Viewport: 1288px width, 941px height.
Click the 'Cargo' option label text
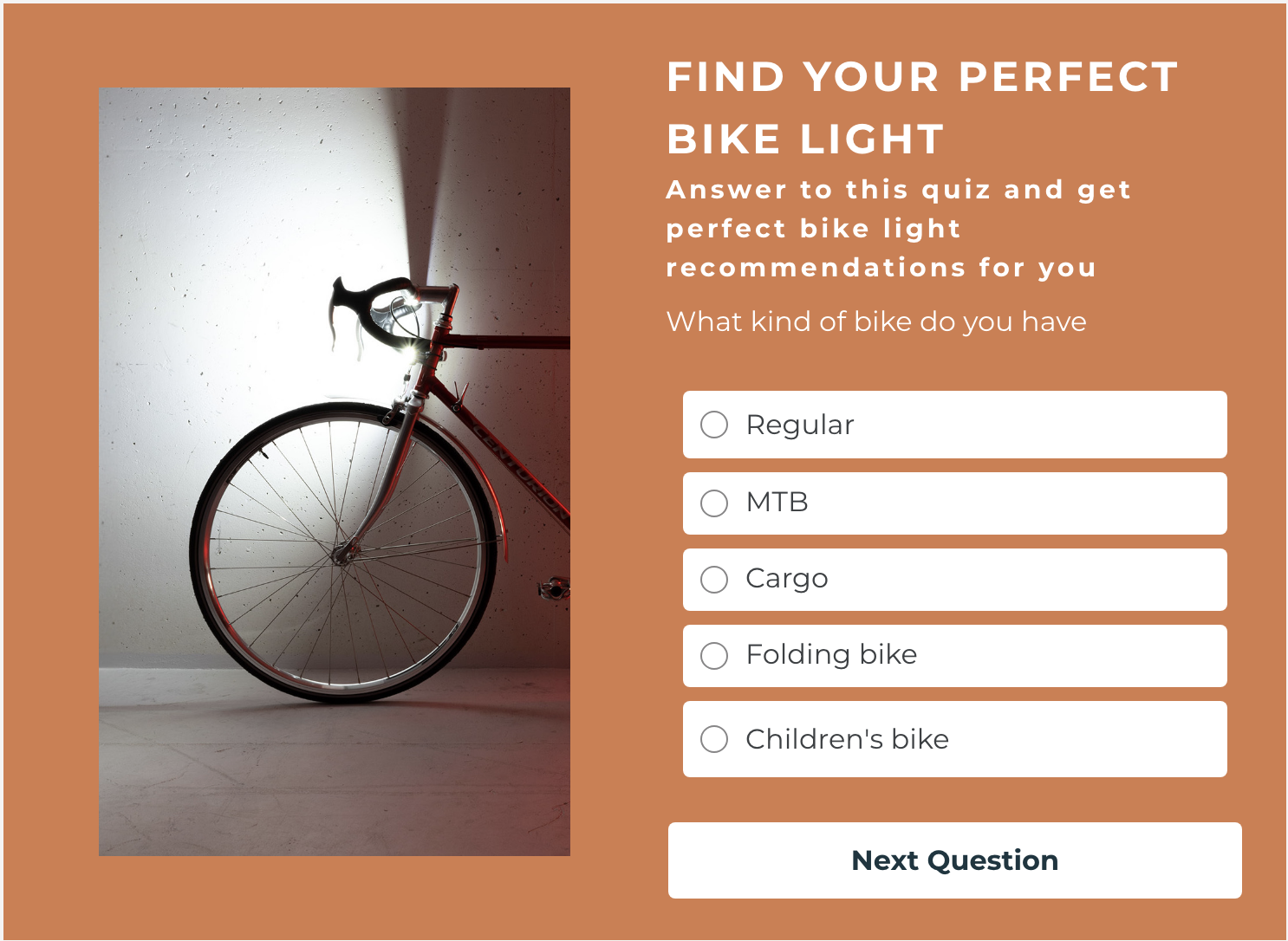click(x=787, y=579)
